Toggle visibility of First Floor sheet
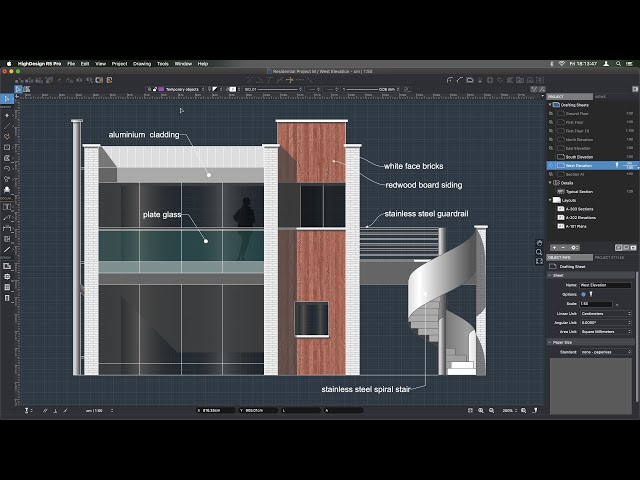Viewport: 640px width, 480px height. tap(551, 122)
